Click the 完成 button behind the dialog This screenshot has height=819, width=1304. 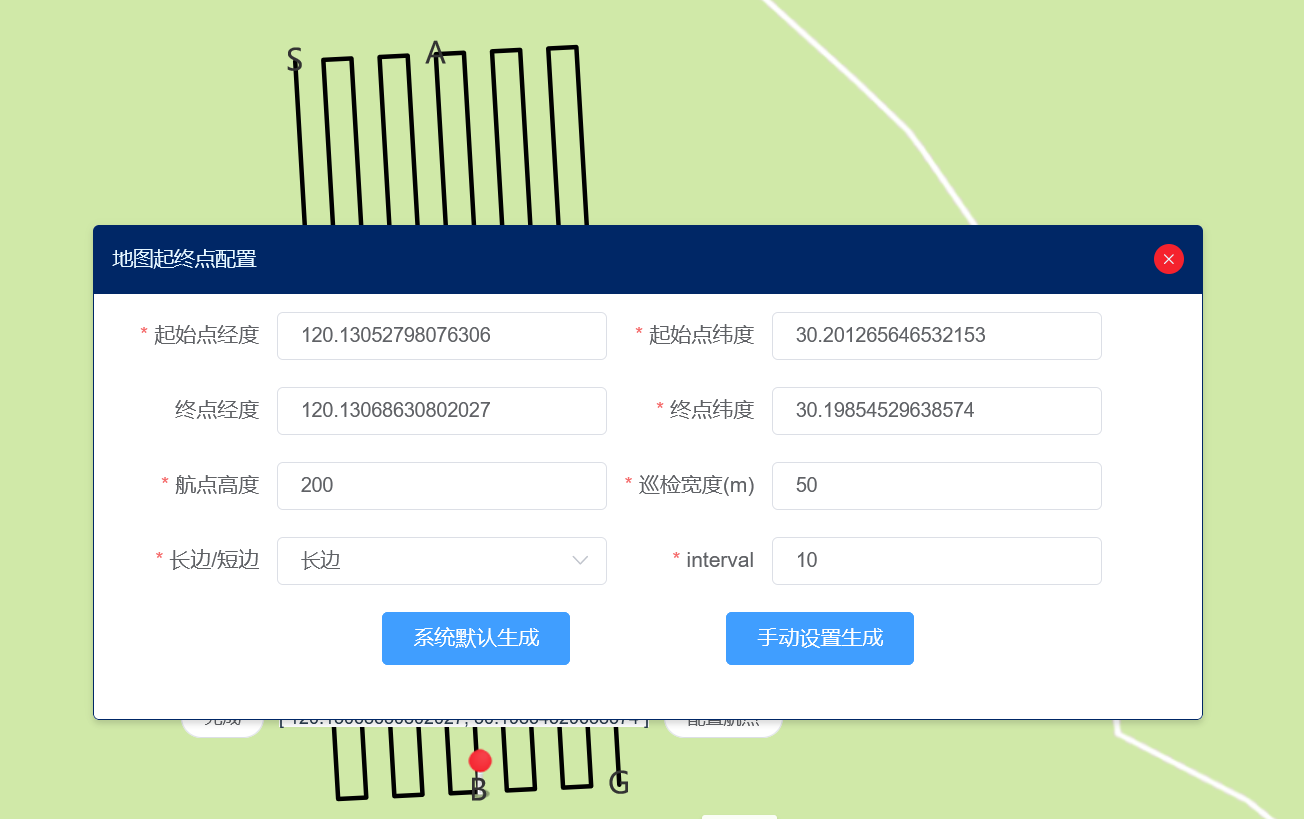pyautogui.click(x=222, y=718)
